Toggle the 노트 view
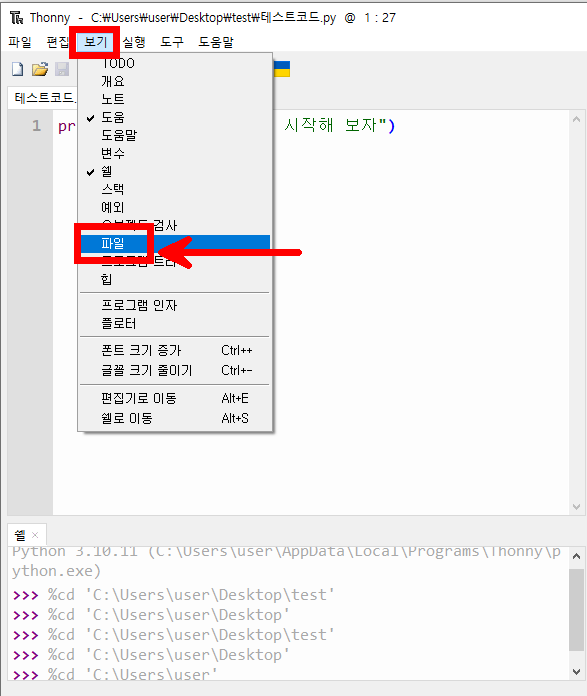The image size is (587, 696). click(x=175, y=99)
